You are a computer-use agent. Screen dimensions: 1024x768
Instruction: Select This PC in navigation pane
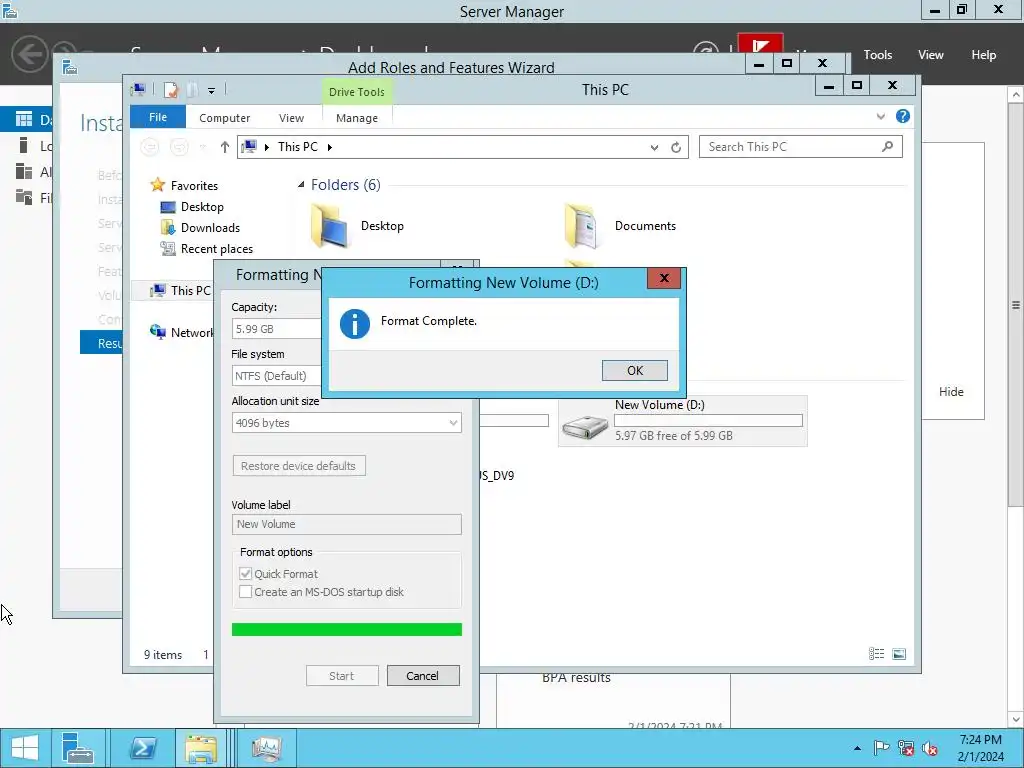[181, 291]
